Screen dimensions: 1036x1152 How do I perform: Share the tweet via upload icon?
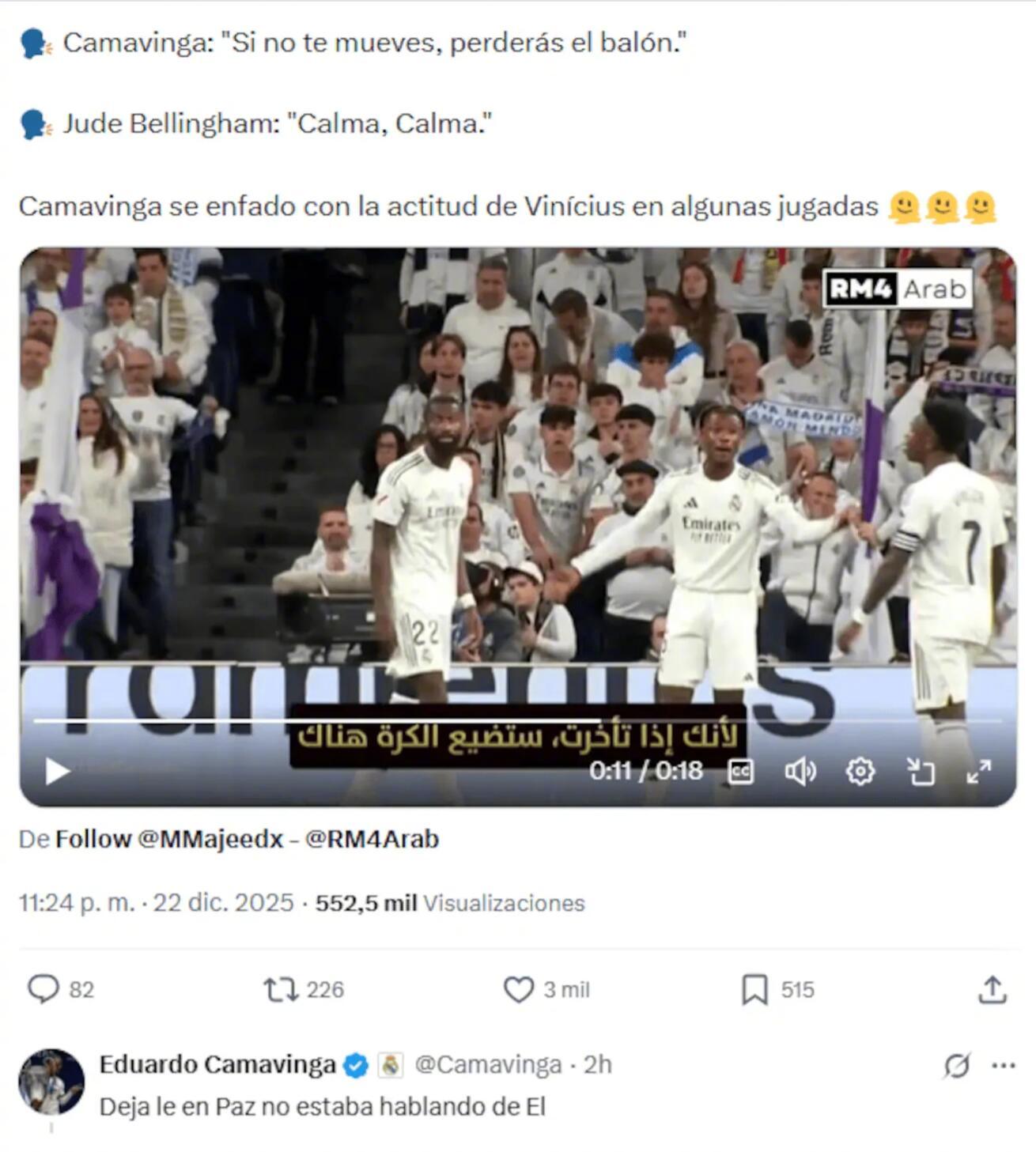992,989
